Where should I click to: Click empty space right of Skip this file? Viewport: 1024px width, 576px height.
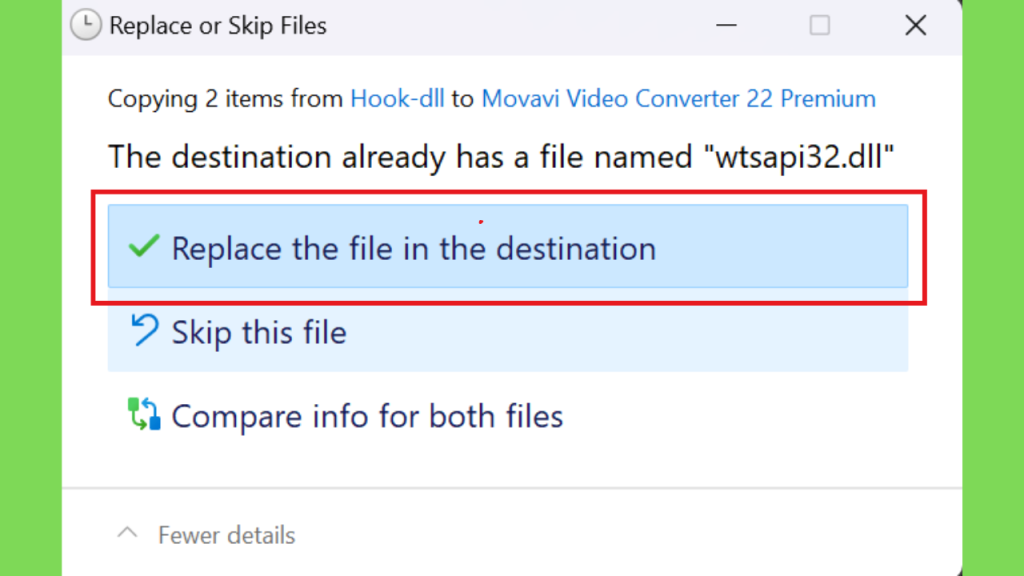pos(627,331)
